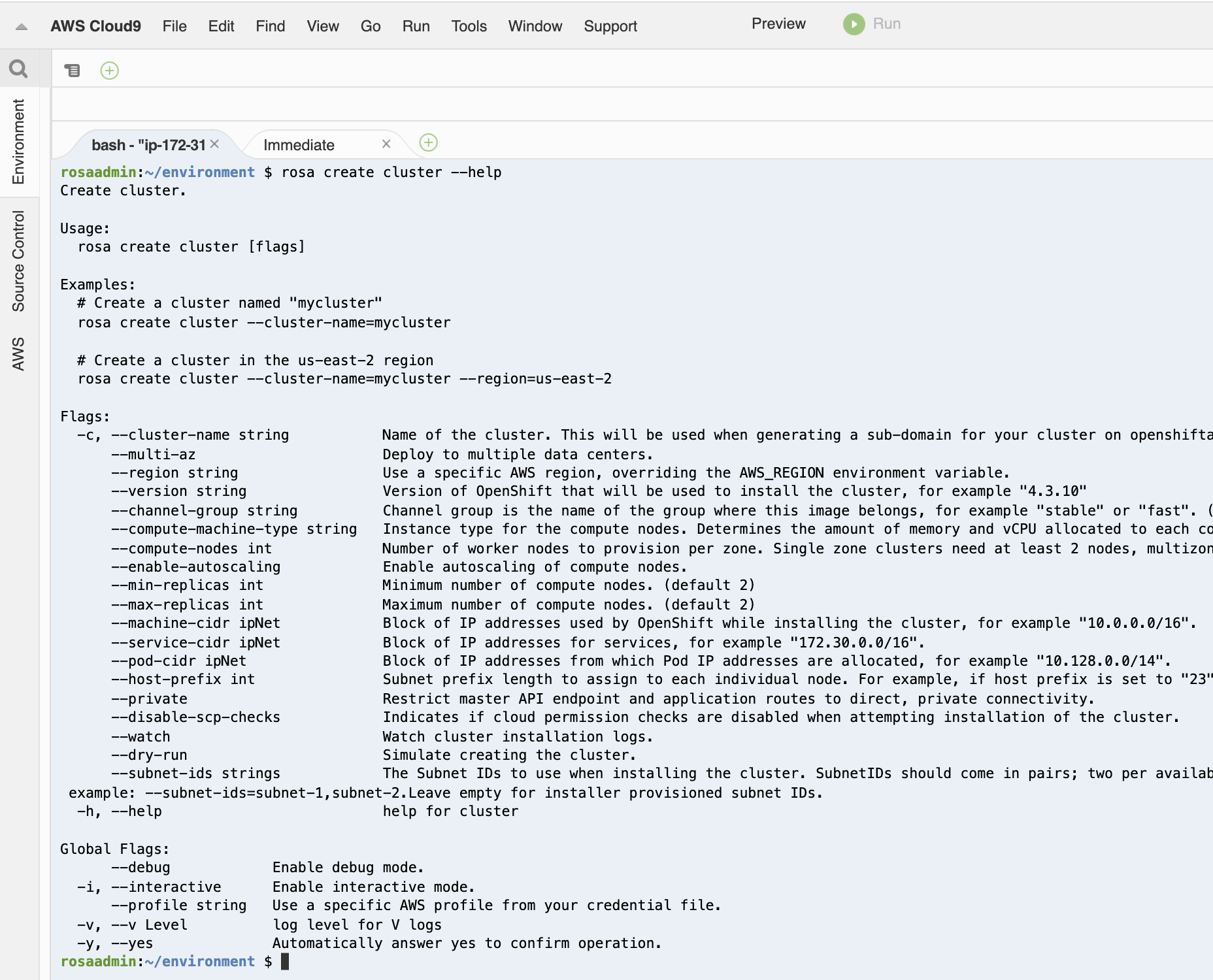The image size is (1213, 980).
Task: Open the File menu
Action: (x=174, y=26)
